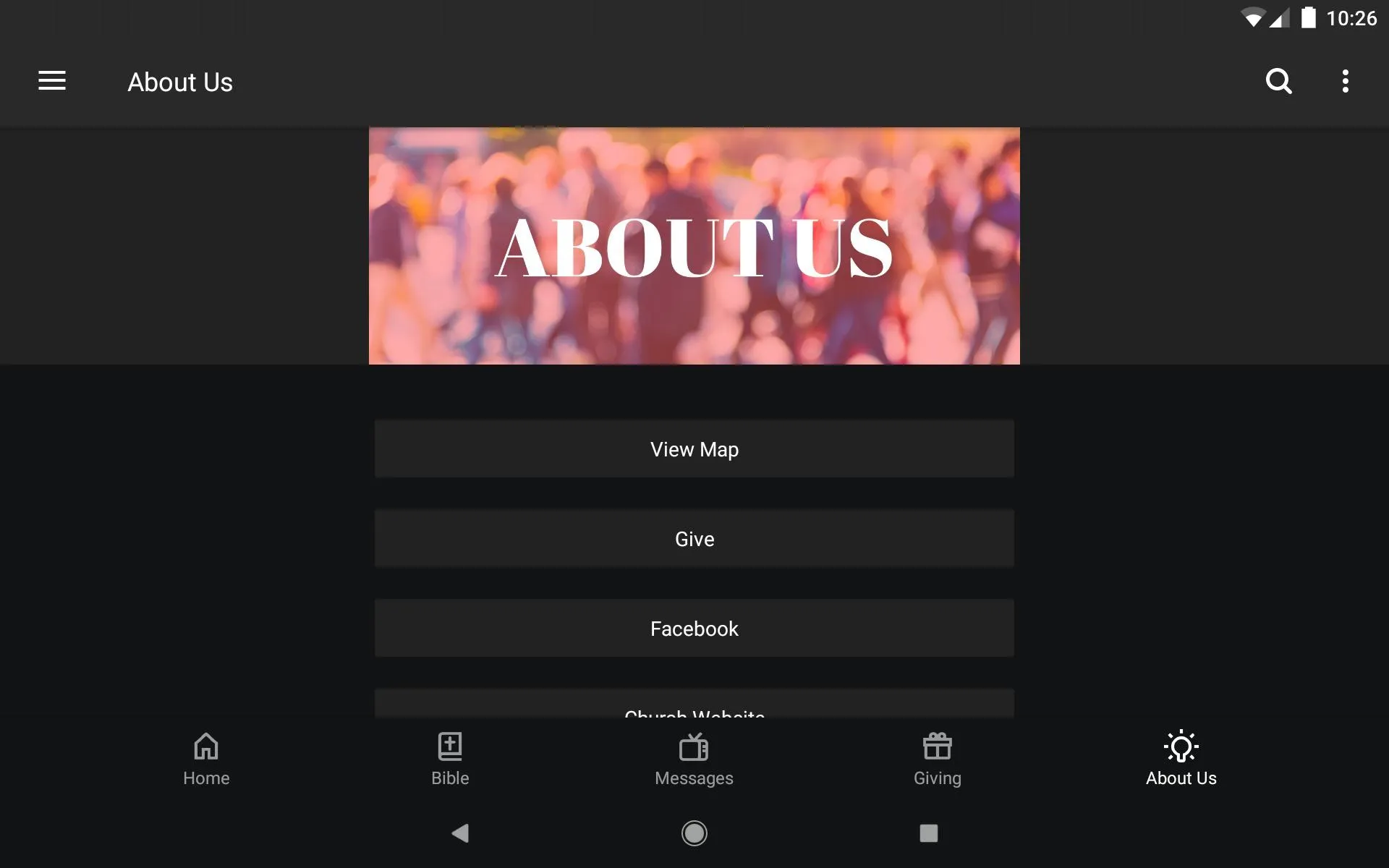Select the About Us tab
Image resolution: width=1389 pixels, height=868 pixels.
1181,758
